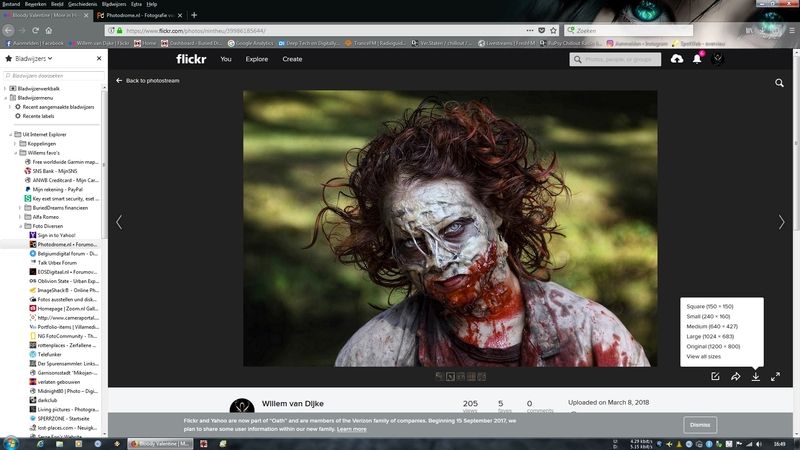
Task: Open the page actions three-dots menu
Action: click(x=530, y=31)
